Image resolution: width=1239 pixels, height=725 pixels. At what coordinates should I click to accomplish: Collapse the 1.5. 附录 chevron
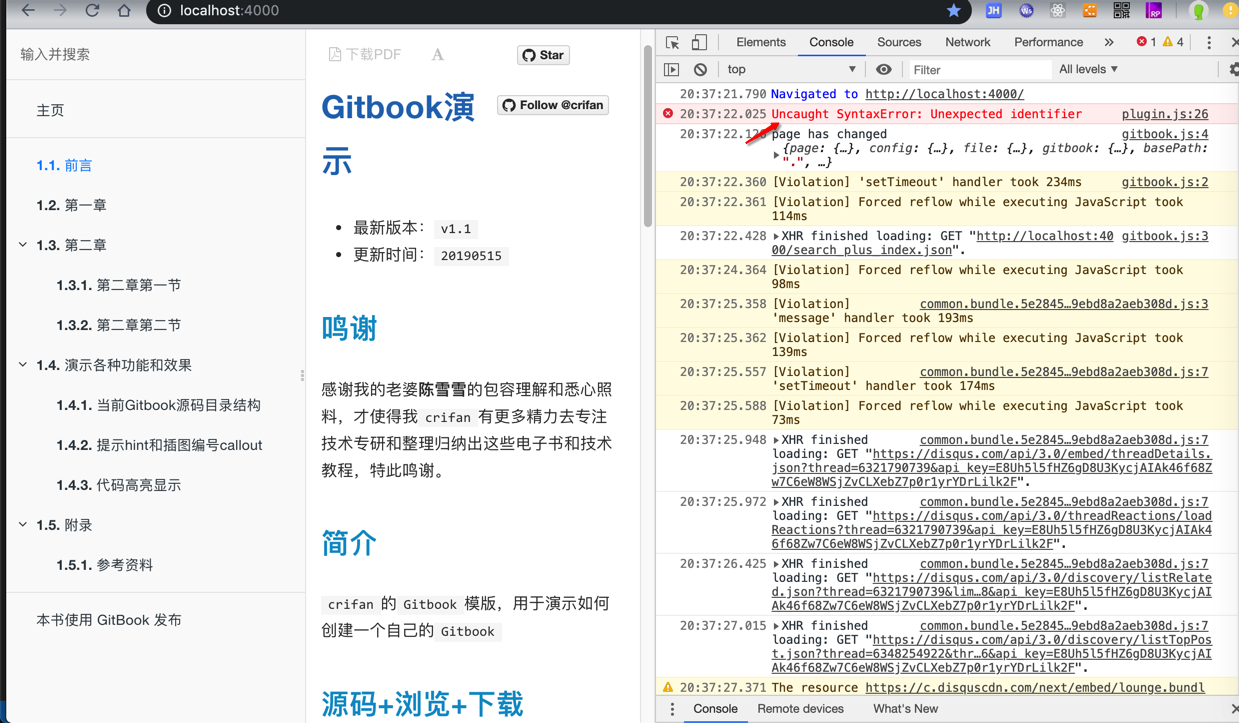pos(23,525)
